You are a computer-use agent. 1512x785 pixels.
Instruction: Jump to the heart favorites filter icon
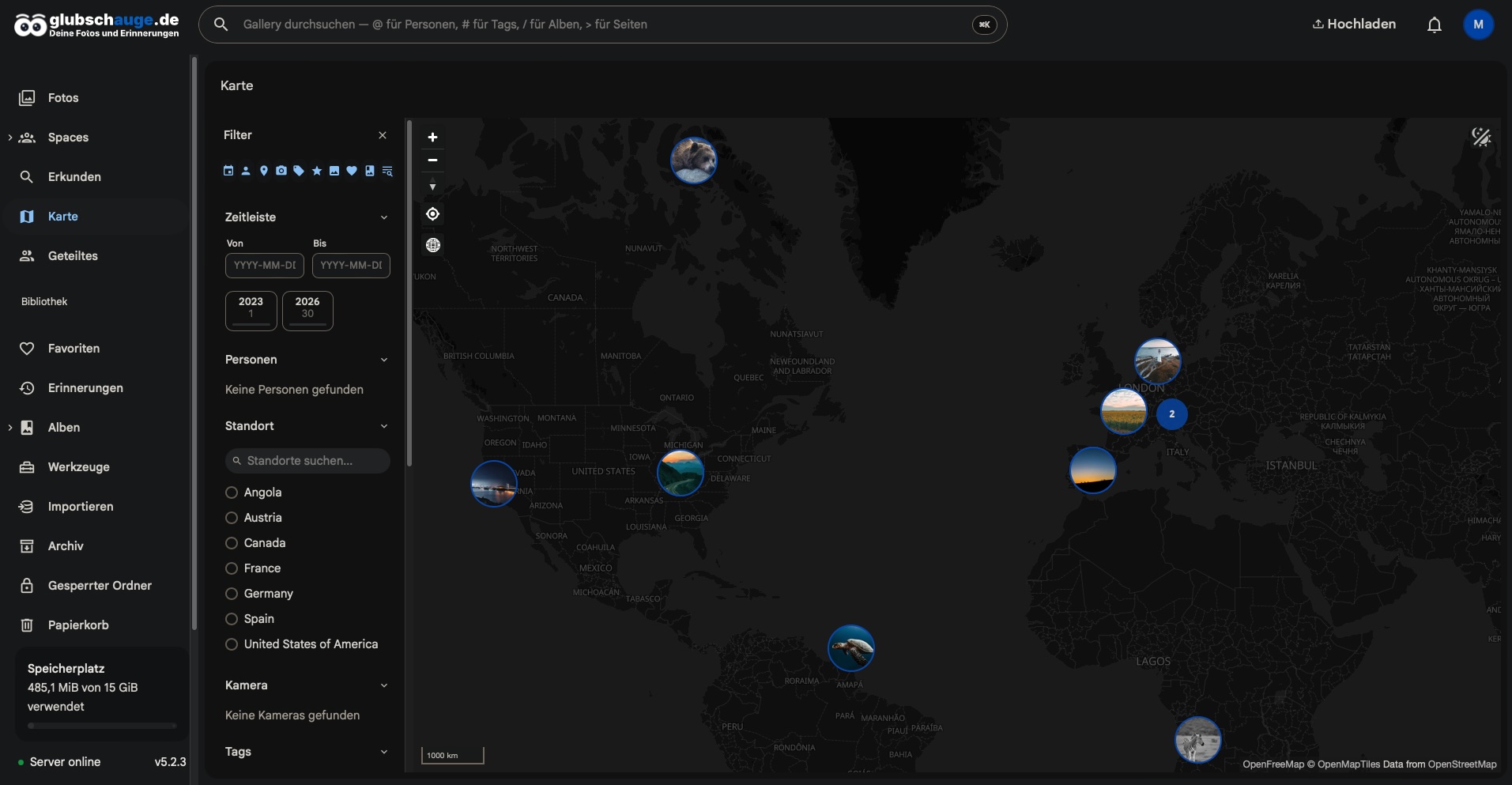[352, 171]
